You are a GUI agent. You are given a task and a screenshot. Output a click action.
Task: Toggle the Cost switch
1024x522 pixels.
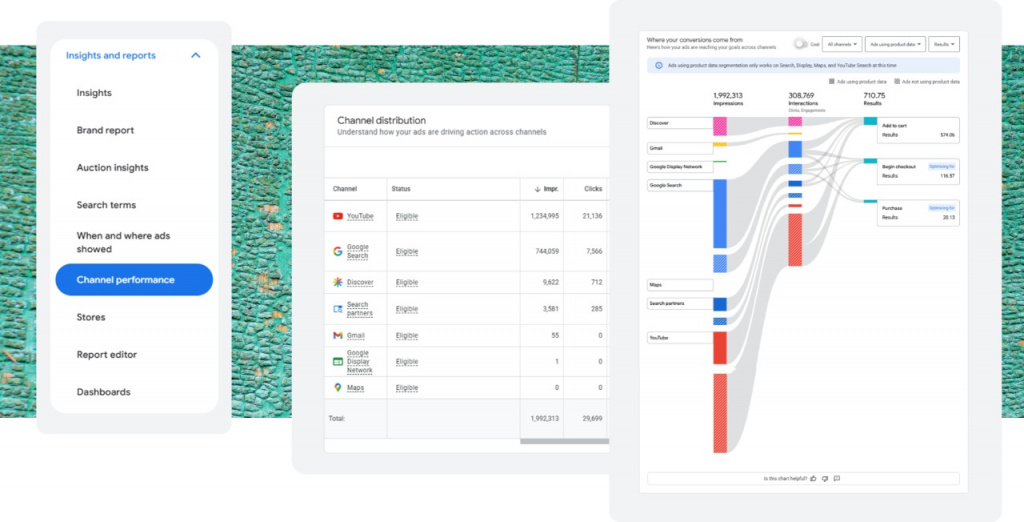[800, 44]
